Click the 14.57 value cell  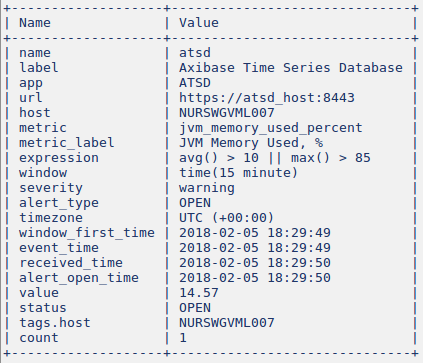point(199,293)
